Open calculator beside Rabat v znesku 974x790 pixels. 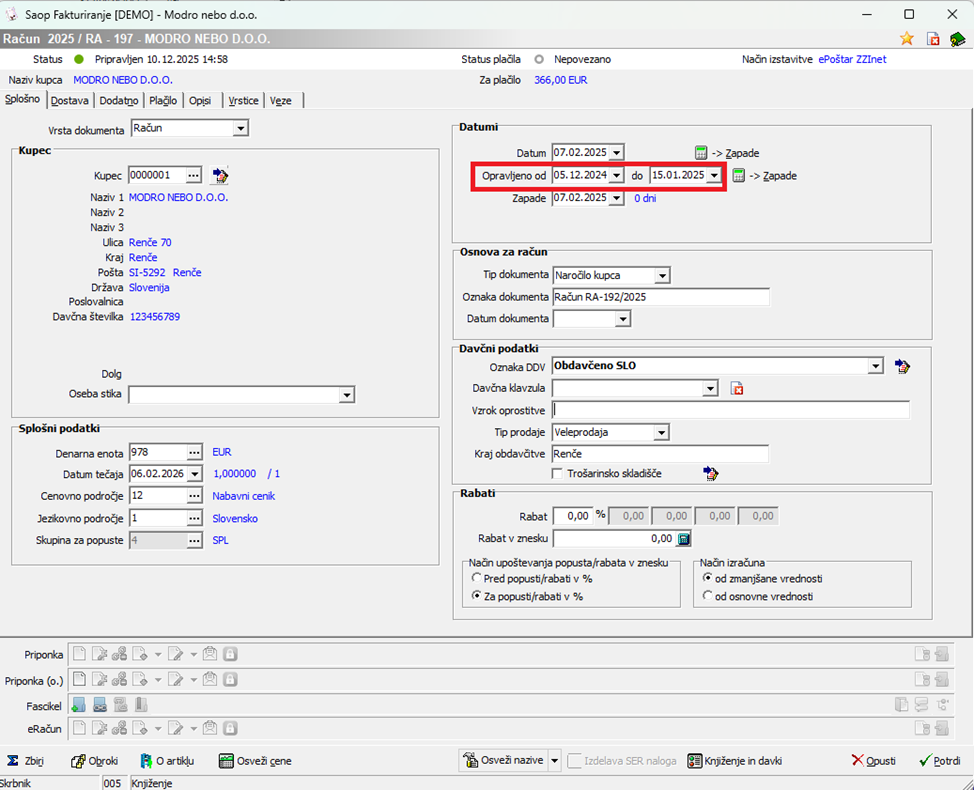683,538
